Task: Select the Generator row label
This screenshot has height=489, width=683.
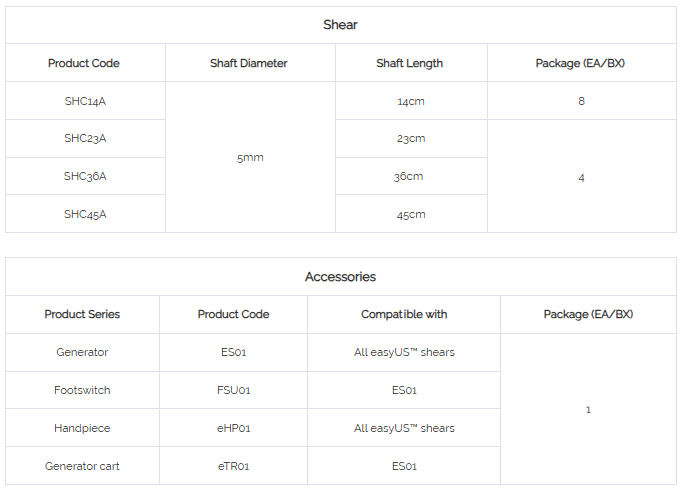Action: 82,352
